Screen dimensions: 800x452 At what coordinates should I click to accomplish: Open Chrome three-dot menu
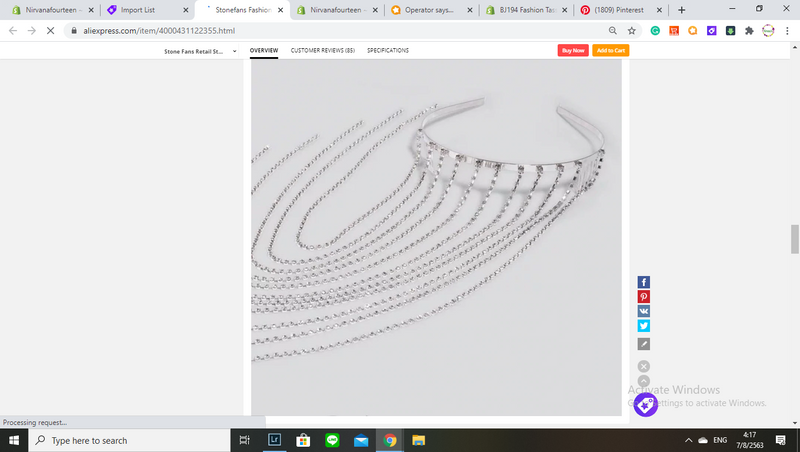tap(787, 31)
